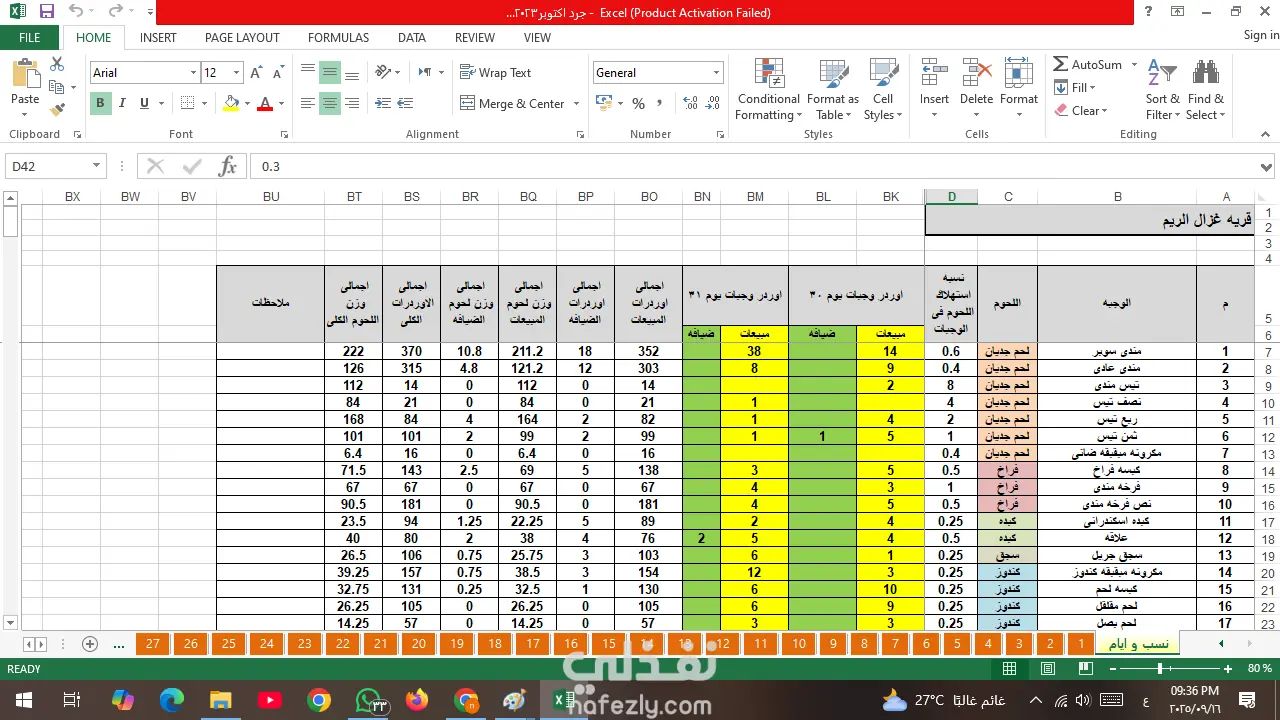Open Chrome from the Windows taskbar
Image resolution: width=1280 pixels, height=720 pixels.
[319, 700]
